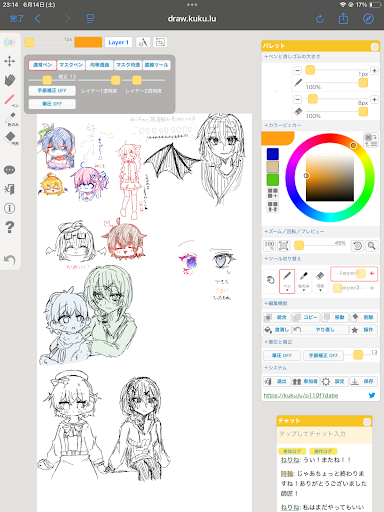This screenshot has height=512, width=384.
Task: Open the kuku.lu room URL link
Action: click(x=301, y=395)
